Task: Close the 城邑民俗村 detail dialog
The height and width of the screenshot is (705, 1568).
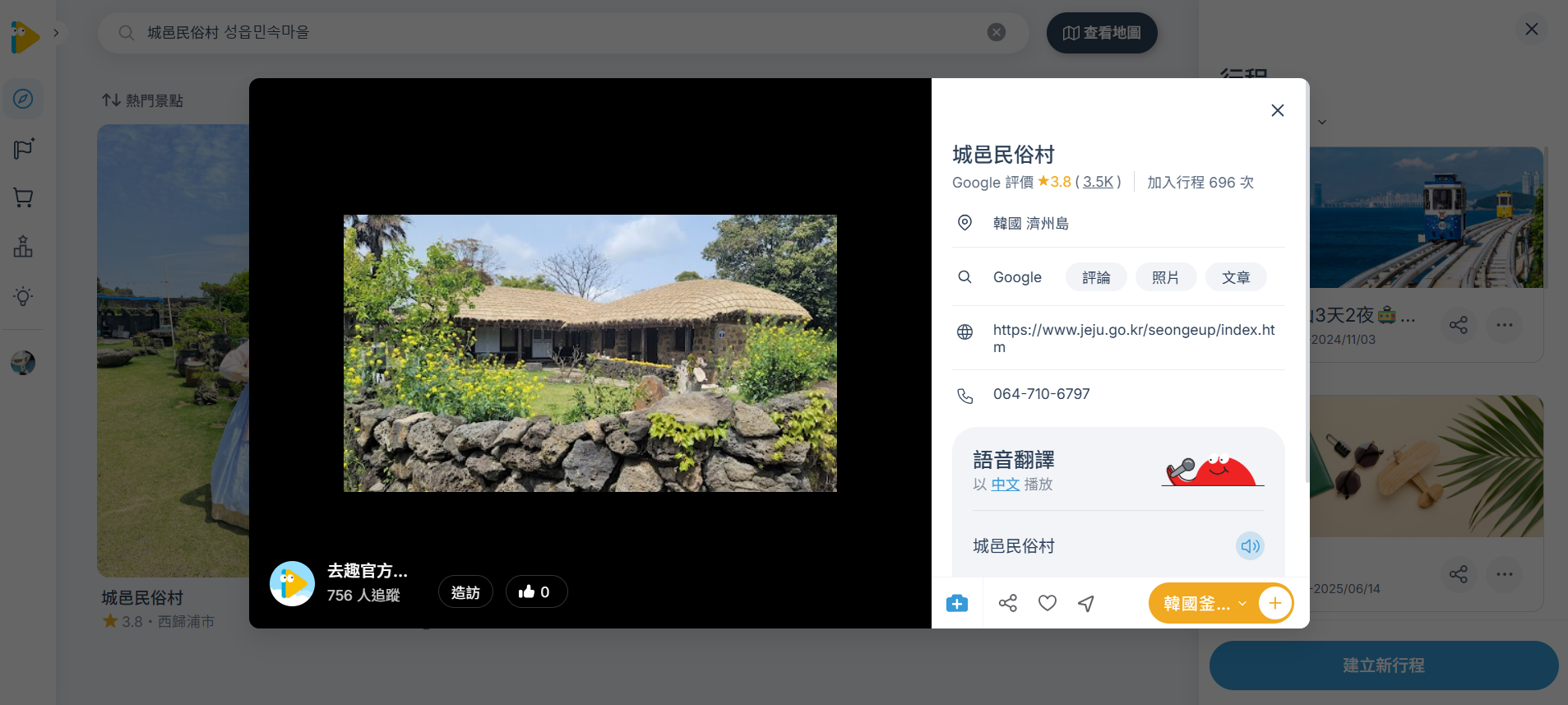Action: [x=1278, y=110]
